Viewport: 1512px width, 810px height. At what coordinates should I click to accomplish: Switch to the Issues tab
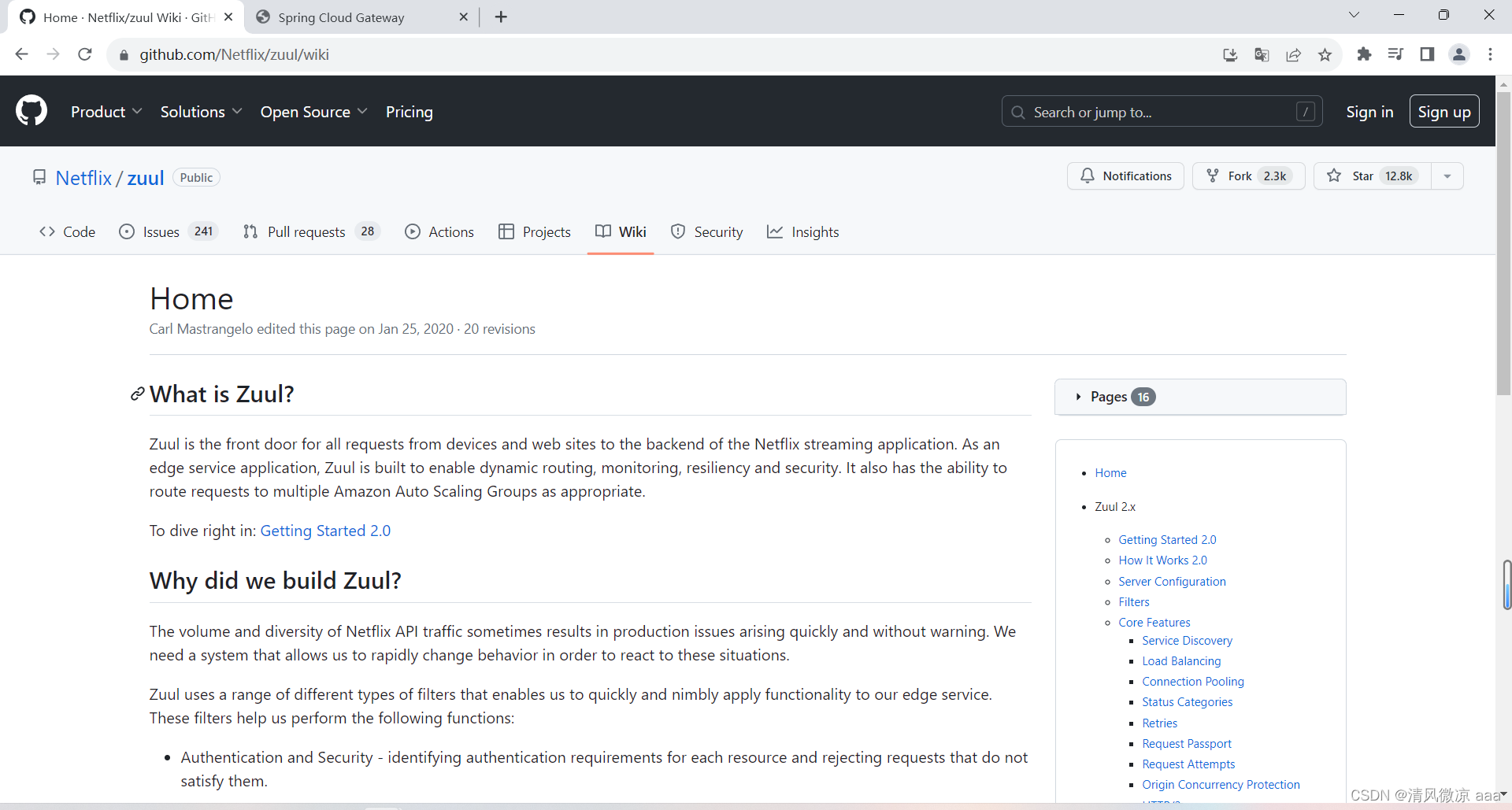(x=169, y=231)
